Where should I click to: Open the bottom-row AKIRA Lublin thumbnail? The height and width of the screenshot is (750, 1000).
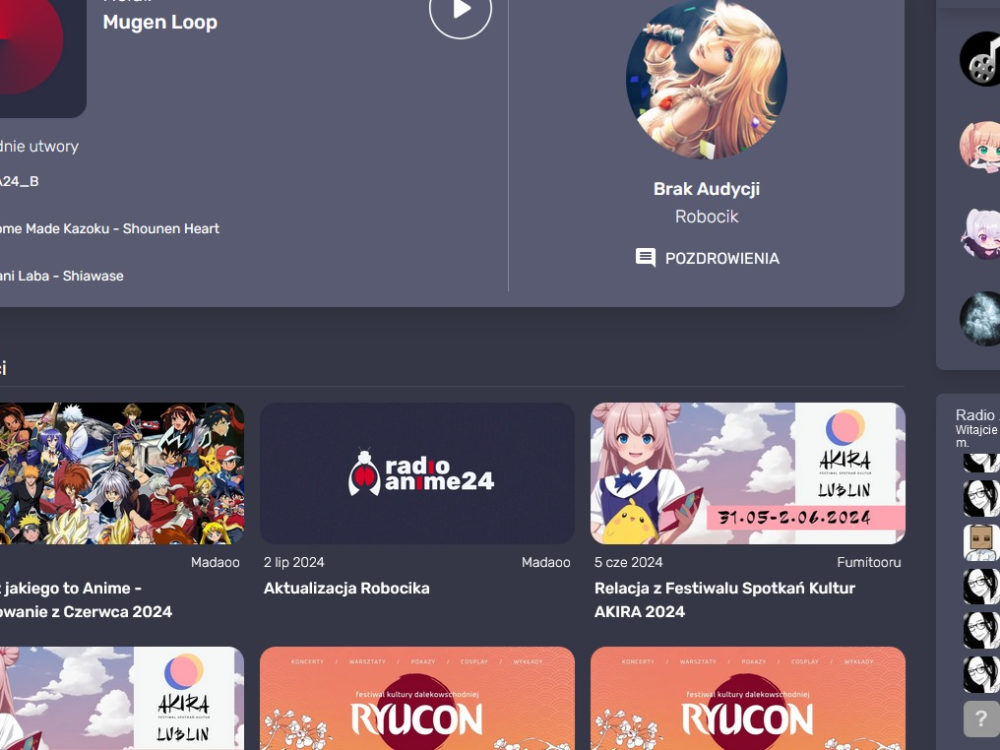pyautogui.click(x=122, y=698)
